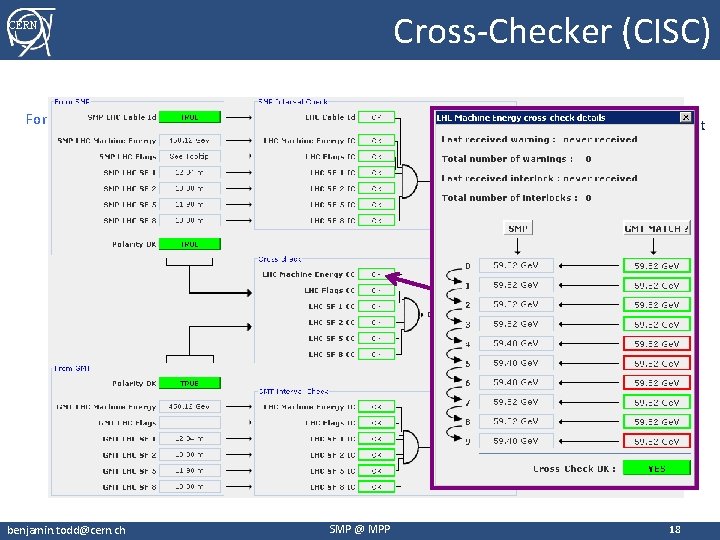Select the SMP energy field in row 0
The width and height of the screenshot is (720, 540).
pos(516,265)
